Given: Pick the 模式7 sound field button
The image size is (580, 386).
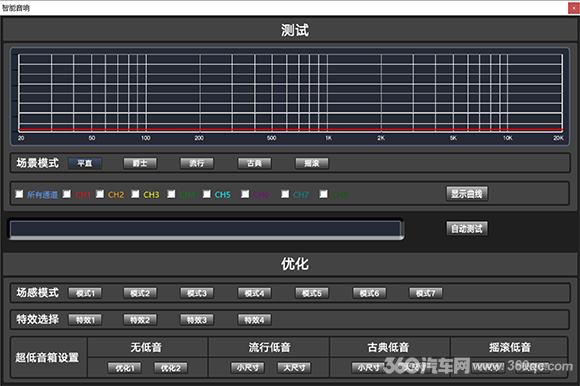Looking at the screenshot, I should 426,293.
